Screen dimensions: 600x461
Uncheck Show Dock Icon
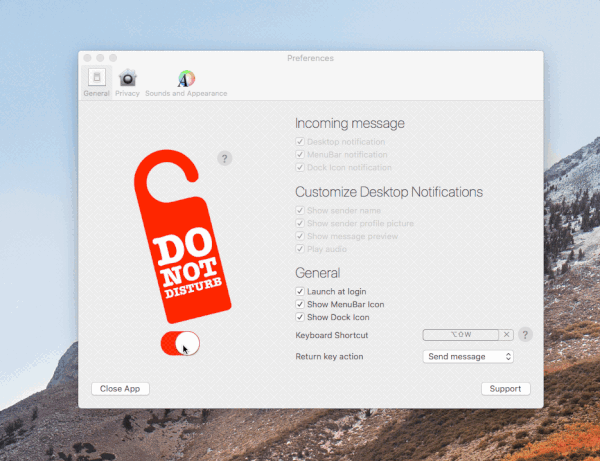[x=300, y=317]
